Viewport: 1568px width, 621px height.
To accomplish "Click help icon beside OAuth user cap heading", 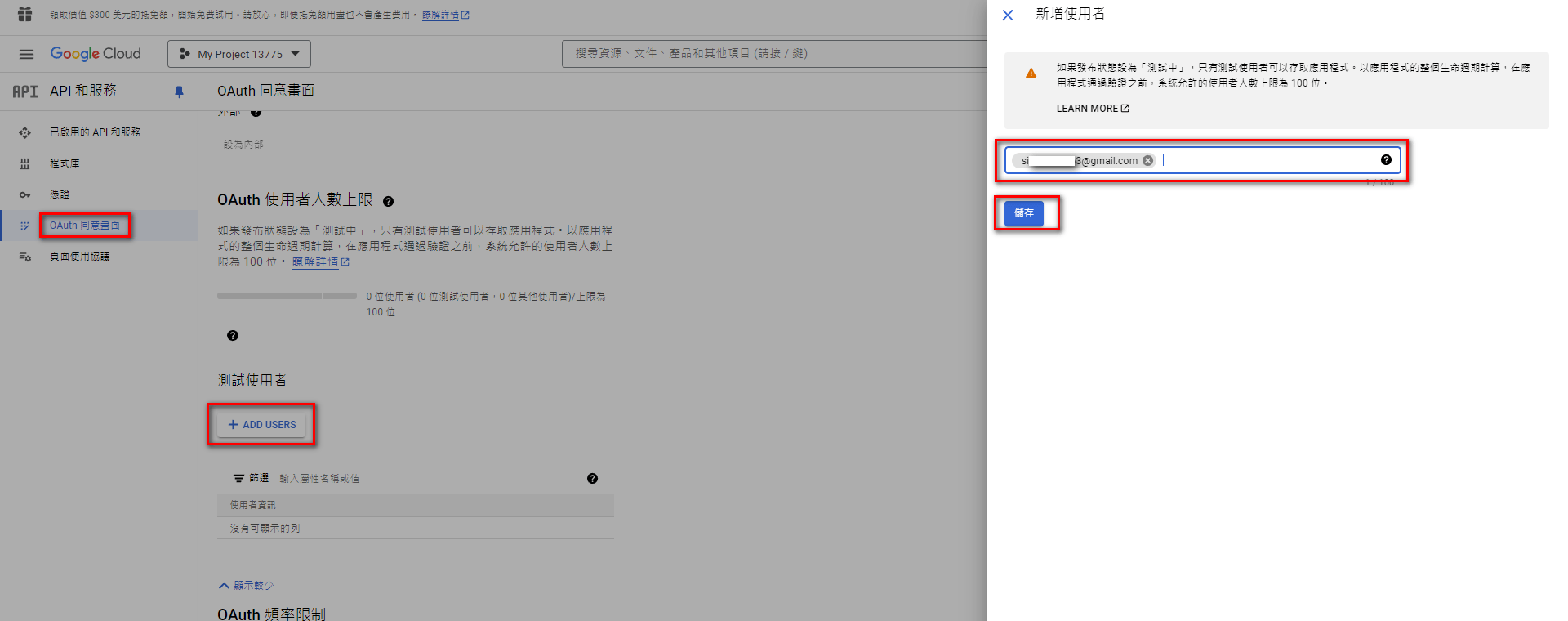I will [389, 201].
